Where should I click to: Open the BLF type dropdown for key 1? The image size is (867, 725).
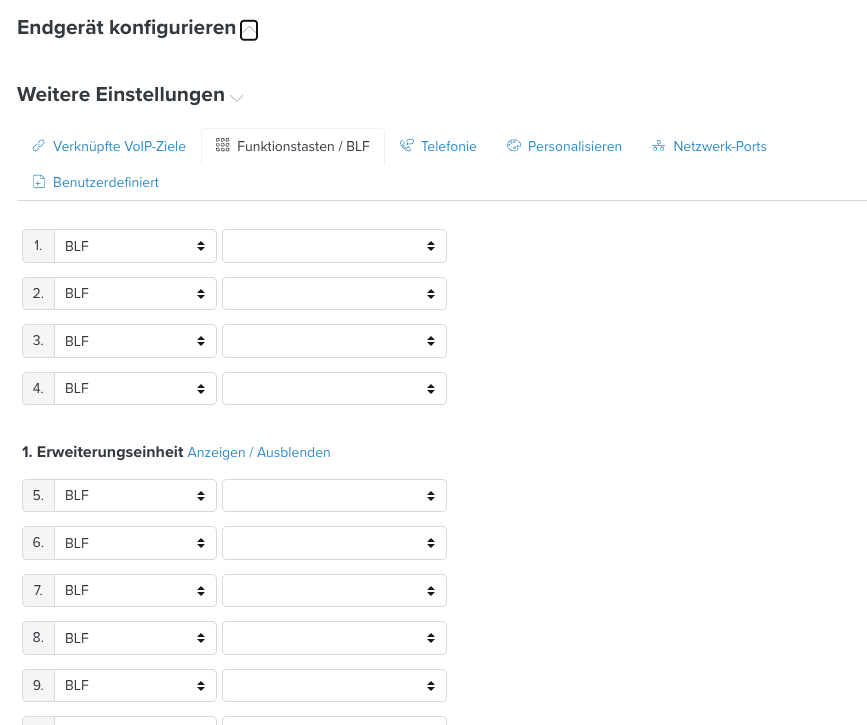(135, 246)
